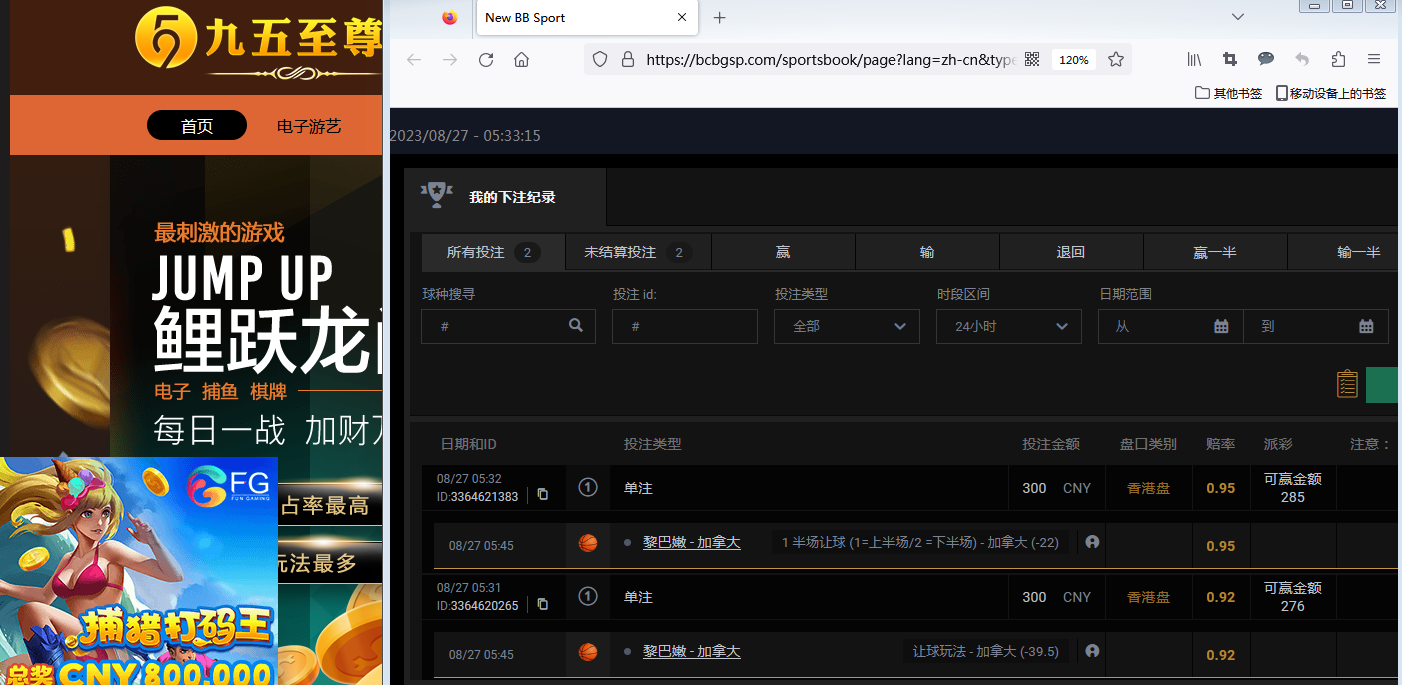
Task: Click the browser reload button
Action: point(486,60)
